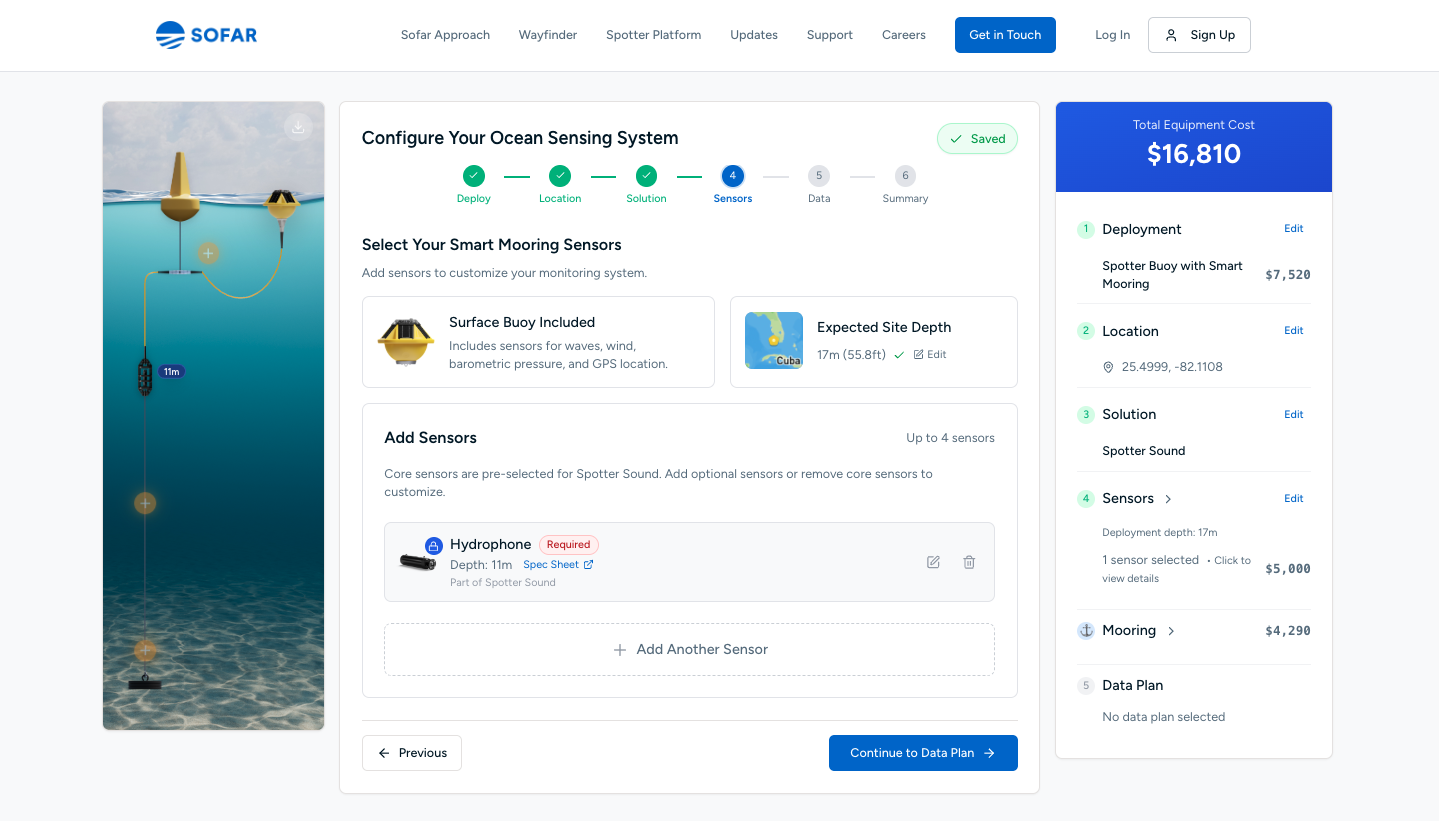Open the Spotter Platform nav item
This screenshot has width=1439, height=821.
coord(653,35)
